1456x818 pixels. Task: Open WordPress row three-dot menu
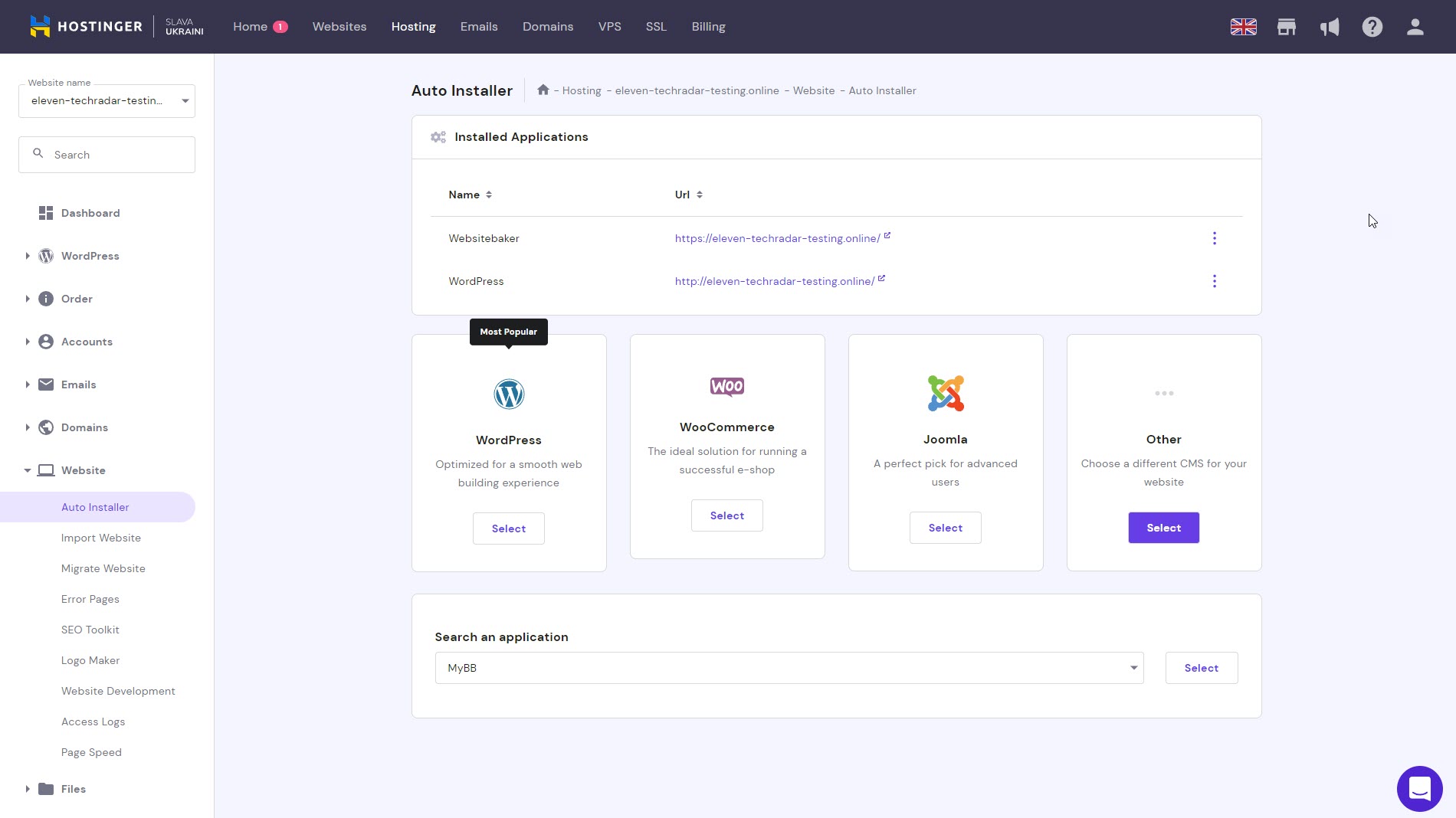[1214, 281]
